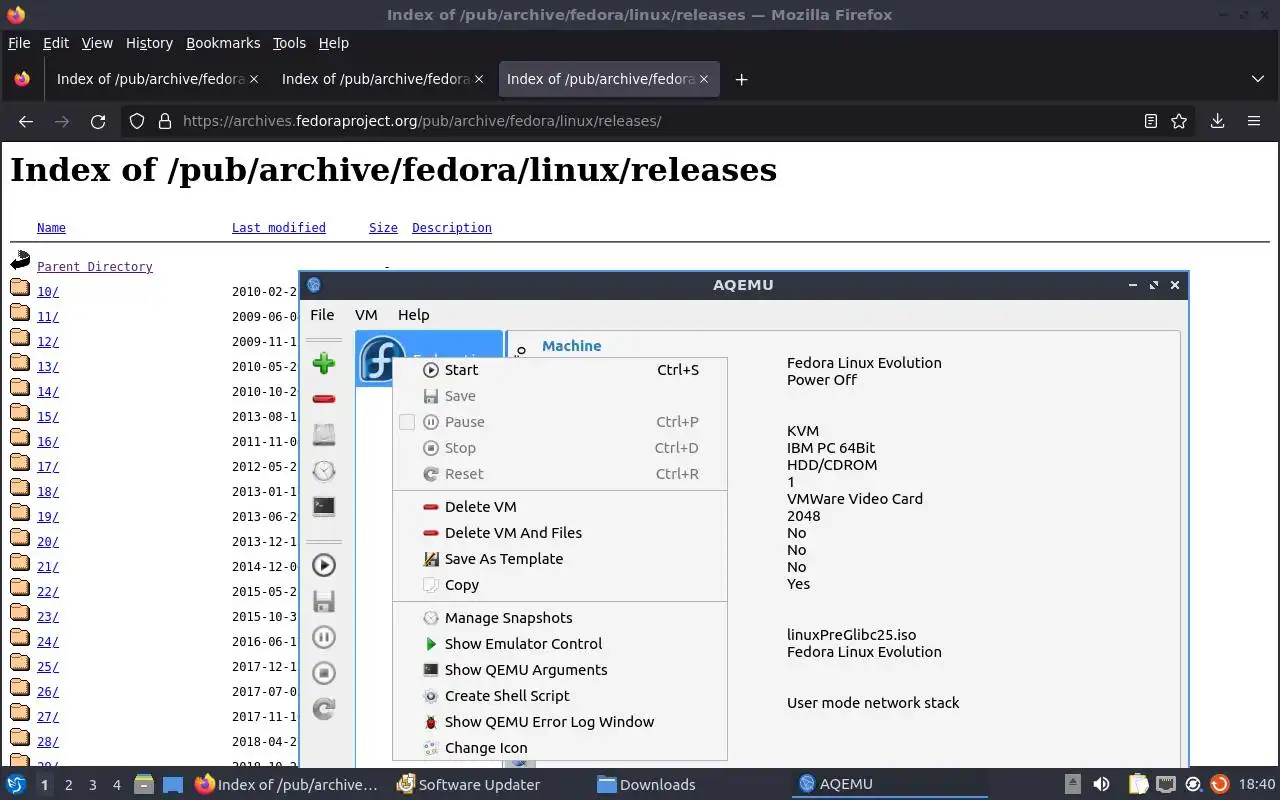1280x800 pixels.
Task: Open the 10/ directory link
Action: (x=48, y=292)
